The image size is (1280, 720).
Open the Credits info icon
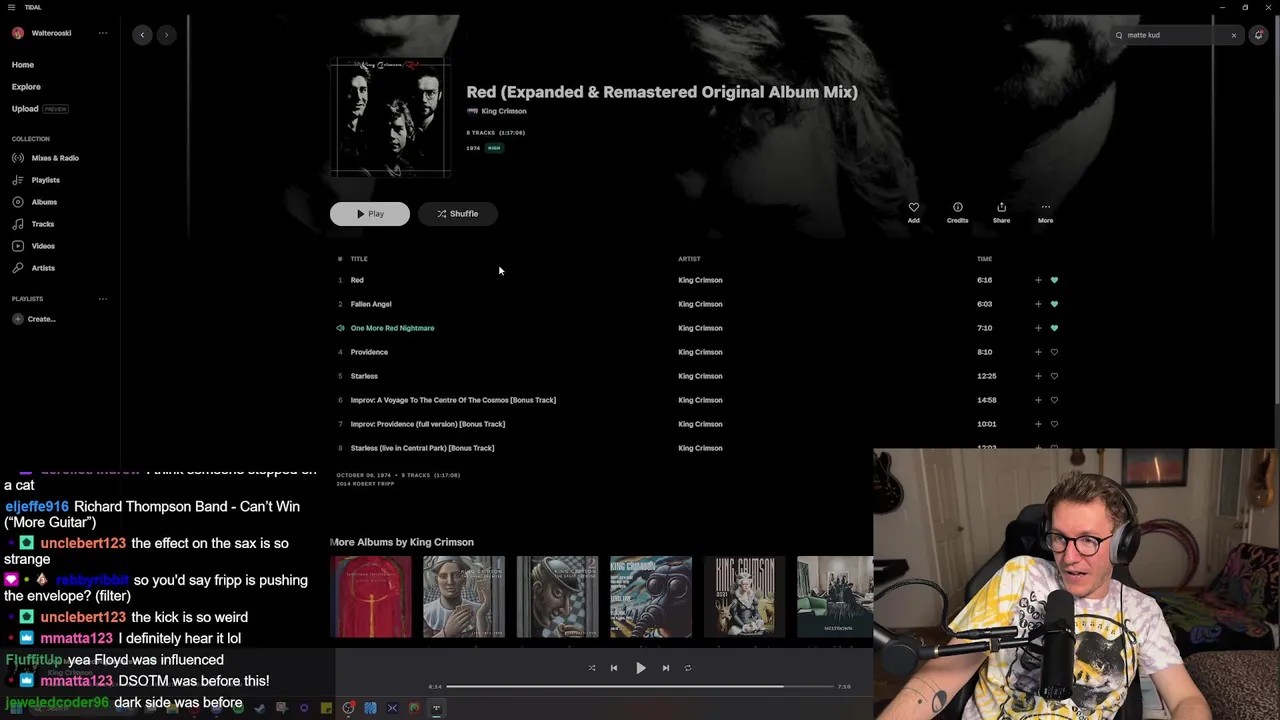click(x=957, y=208)
